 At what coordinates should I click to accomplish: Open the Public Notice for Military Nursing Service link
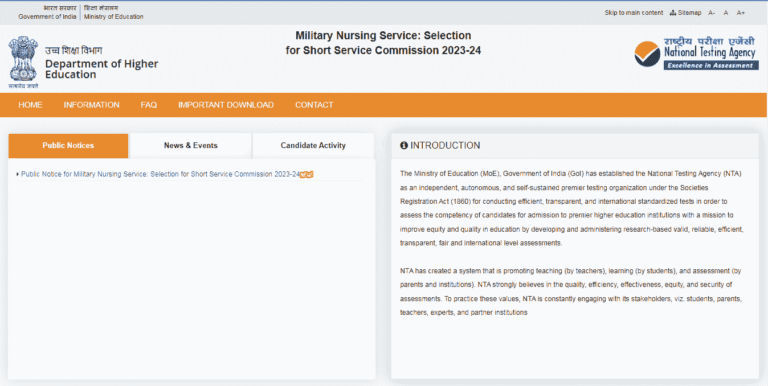click(x=160, y=174)
